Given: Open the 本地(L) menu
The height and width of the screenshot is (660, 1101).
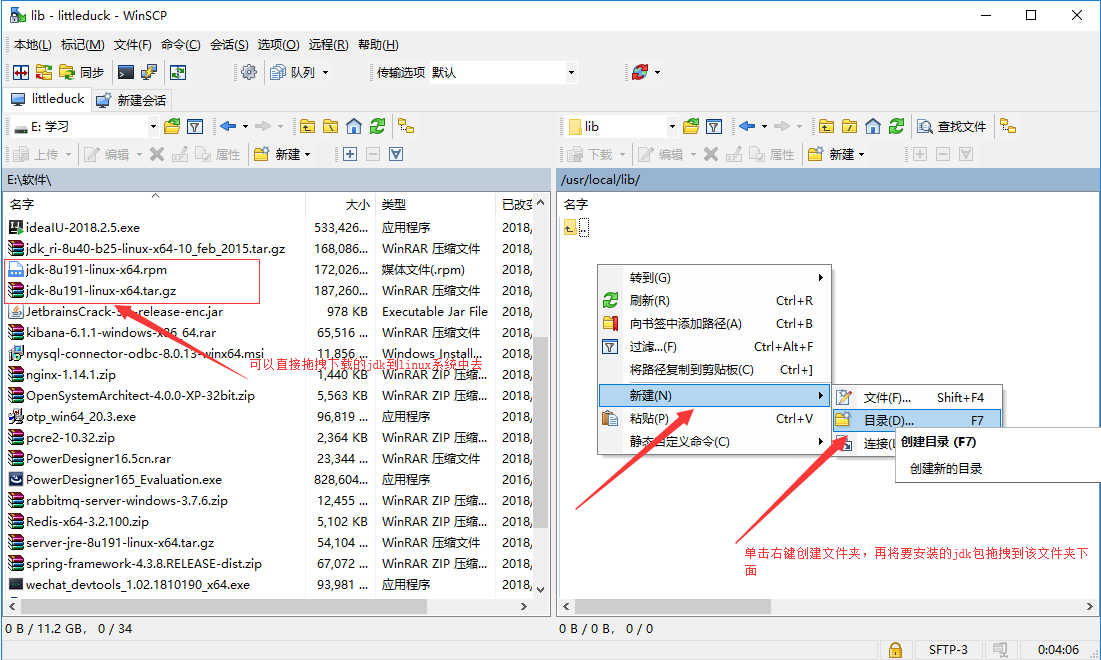Looking at the screenshot, I should (32, 45).
